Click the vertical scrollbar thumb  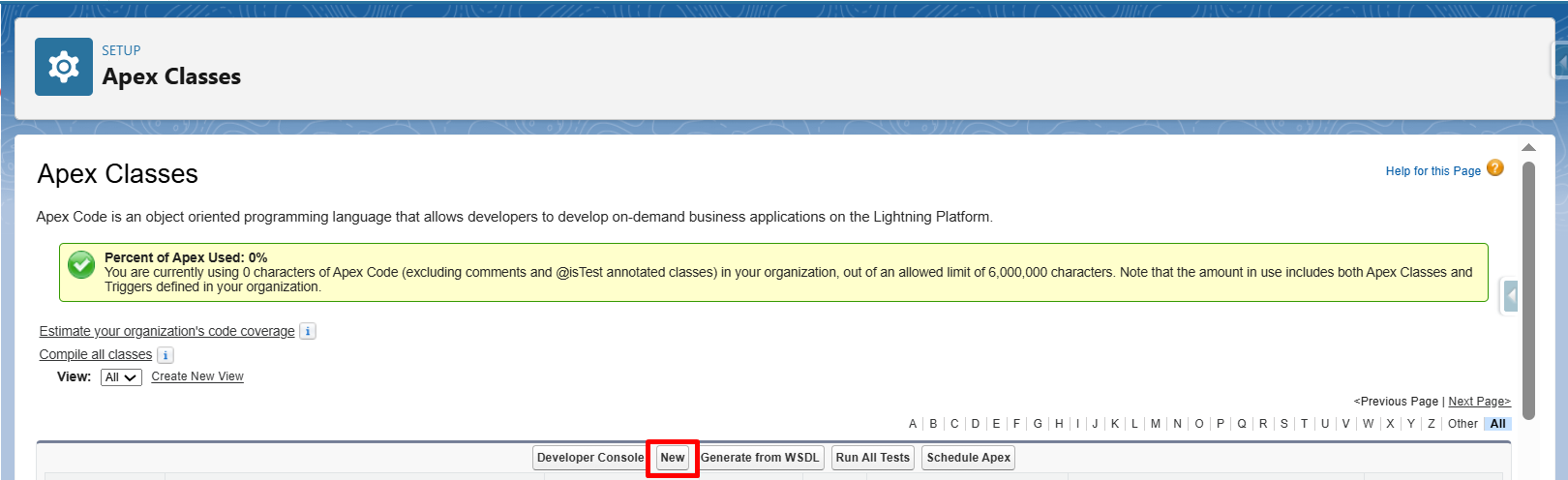[1528, 290]
